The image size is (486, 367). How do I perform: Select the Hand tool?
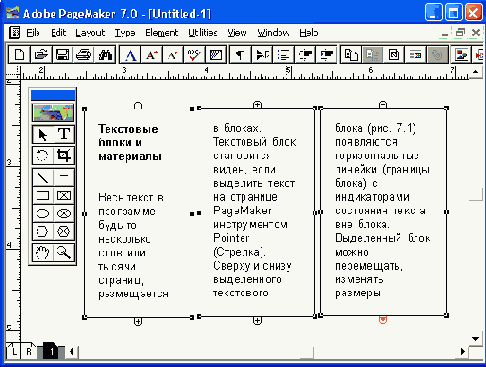pos(43,253)
